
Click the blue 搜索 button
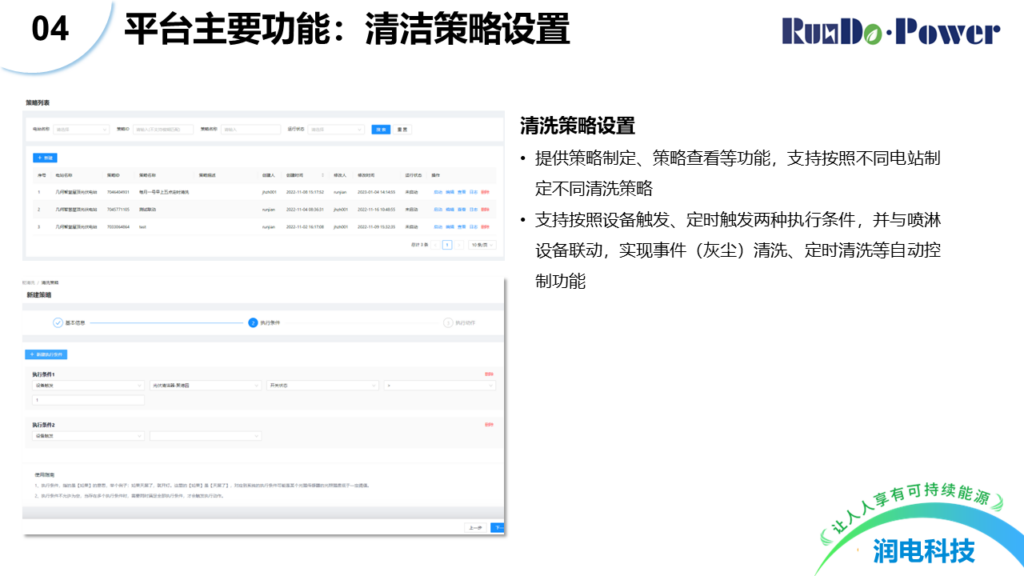point(381,129)
